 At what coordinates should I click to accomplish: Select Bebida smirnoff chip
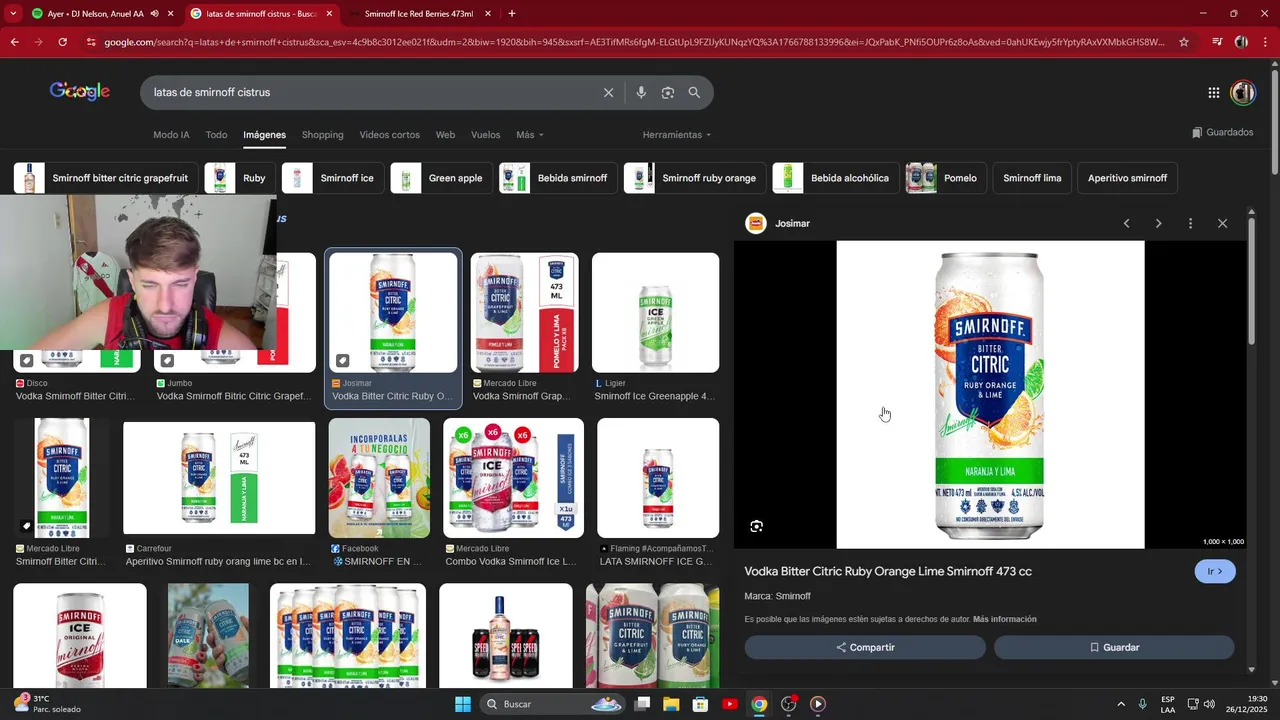(x=558, y=178)
